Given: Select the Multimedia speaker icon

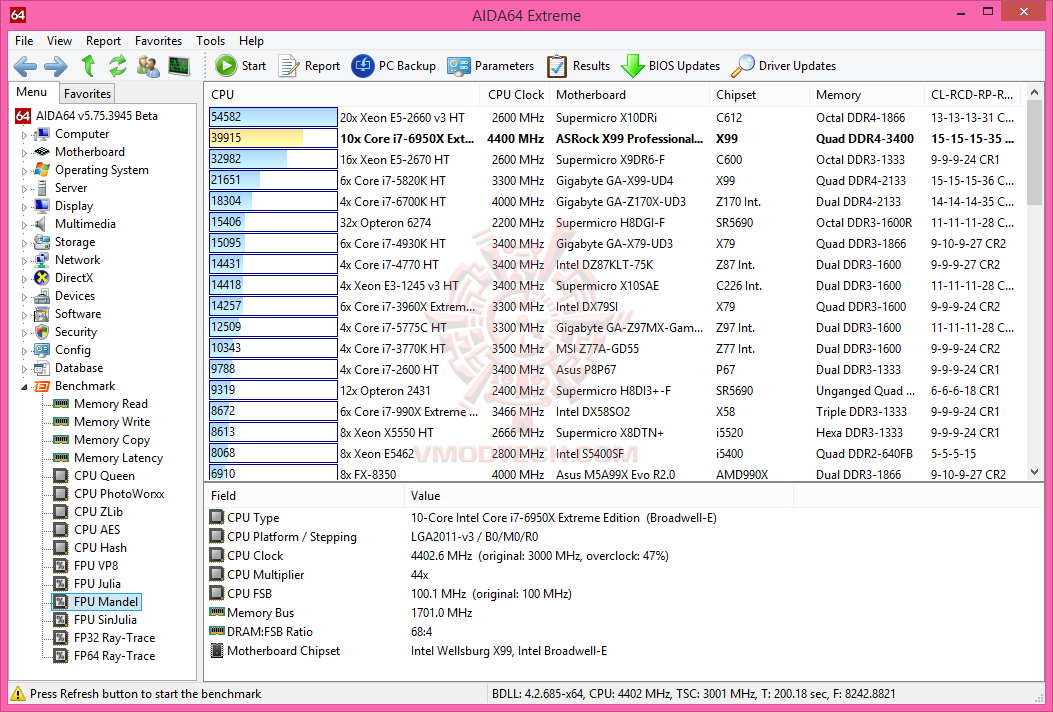Looking at the screenshot, I should (x=42, y=224).
